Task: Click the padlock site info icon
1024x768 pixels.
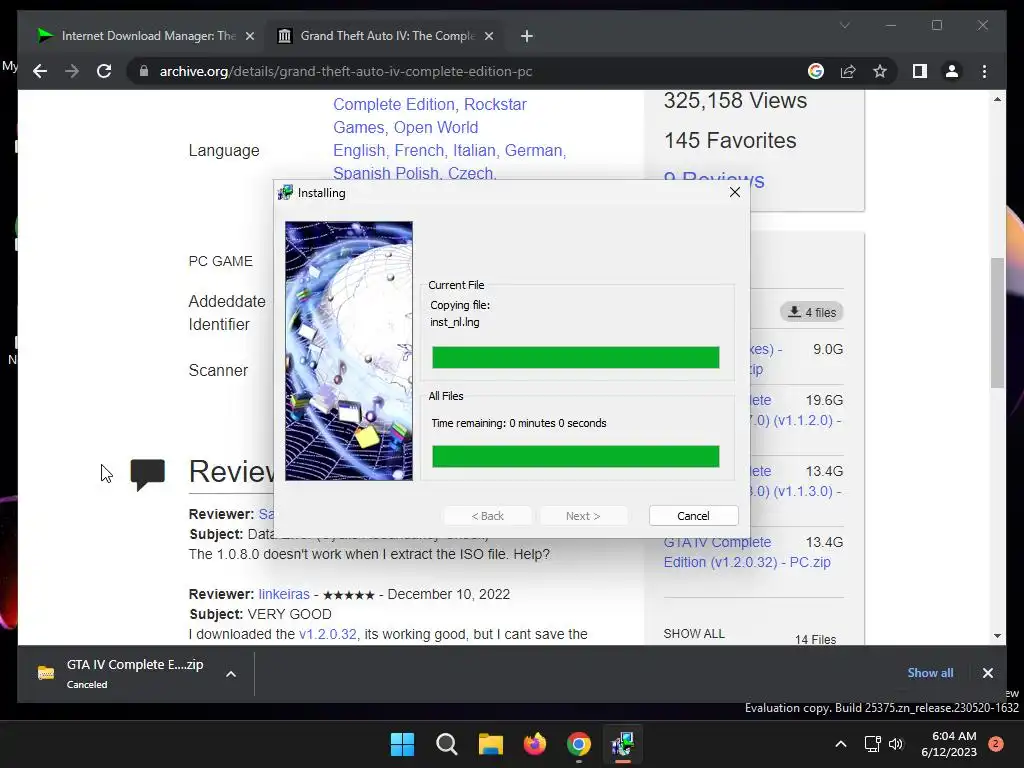Action: click(x=144, y=71)
